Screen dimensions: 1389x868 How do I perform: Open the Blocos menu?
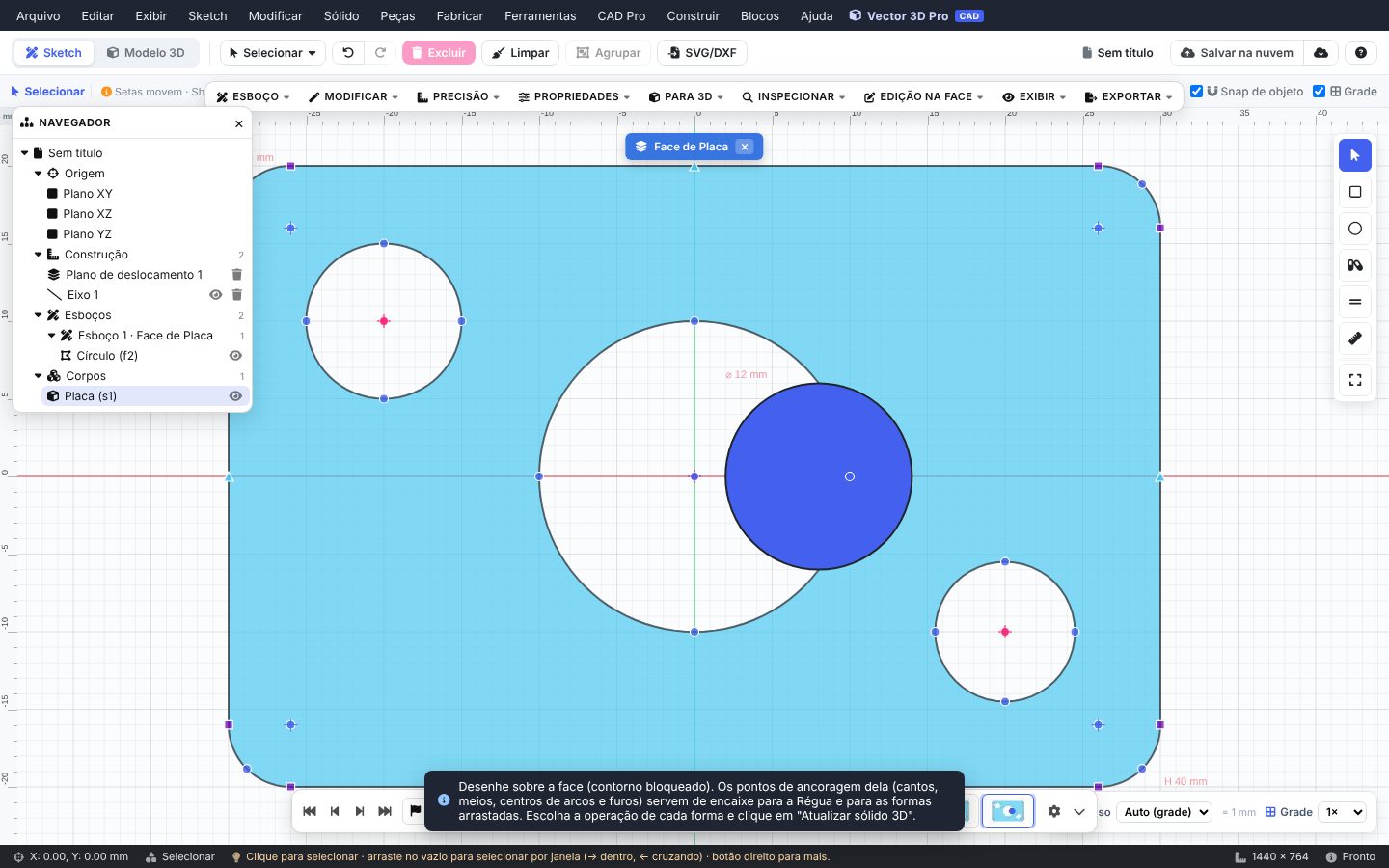tap(760, 15)
